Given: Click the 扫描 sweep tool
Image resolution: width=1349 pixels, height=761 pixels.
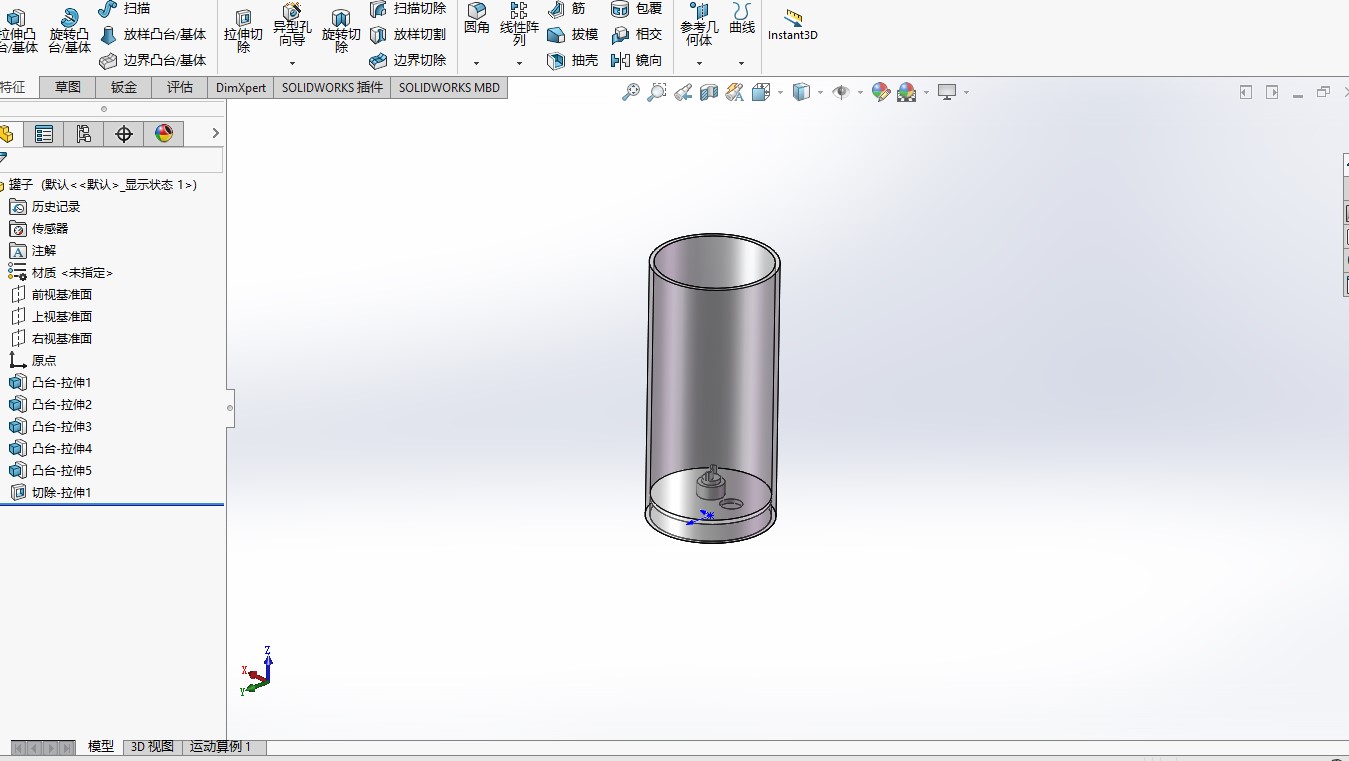Looking at the screenshot, I should point(125,8).
